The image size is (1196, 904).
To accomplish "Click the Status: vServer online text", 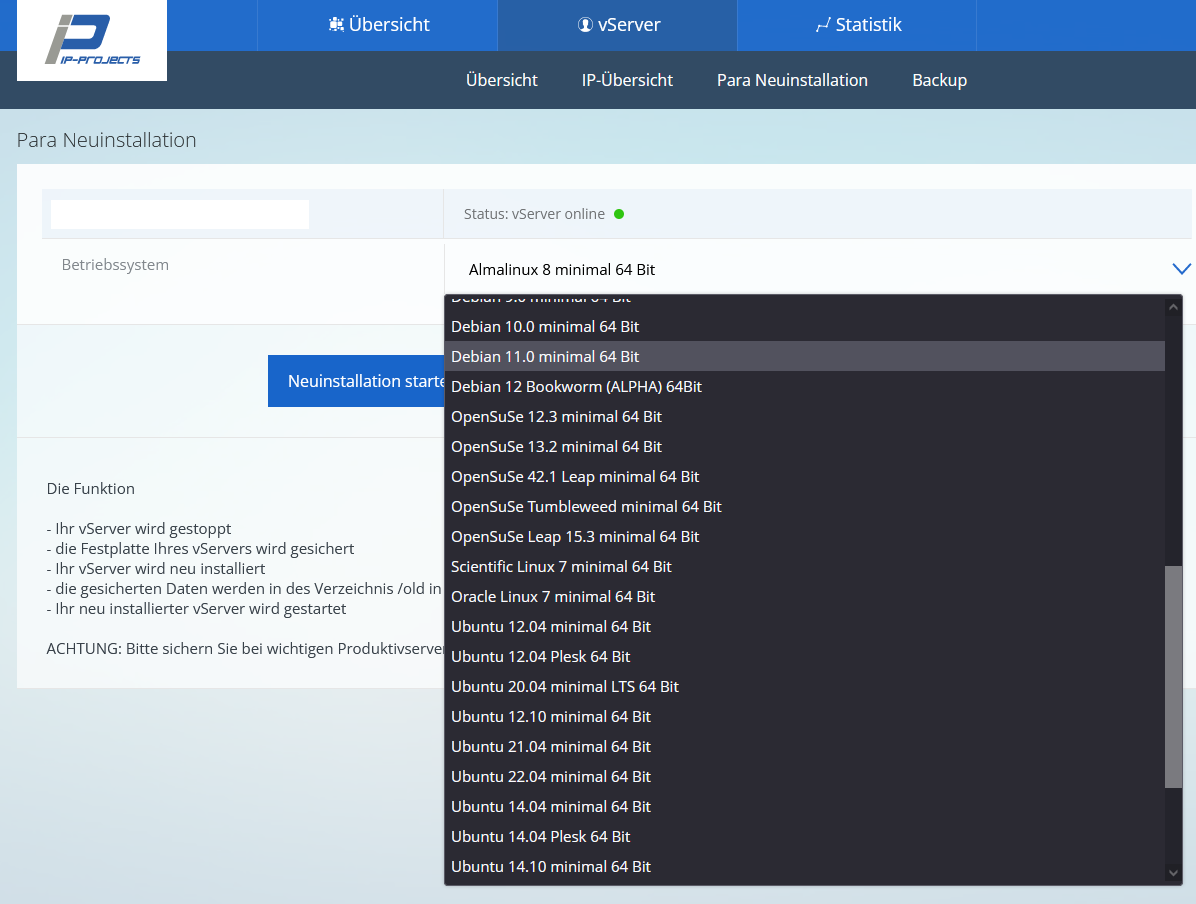I will pos(534,214).
